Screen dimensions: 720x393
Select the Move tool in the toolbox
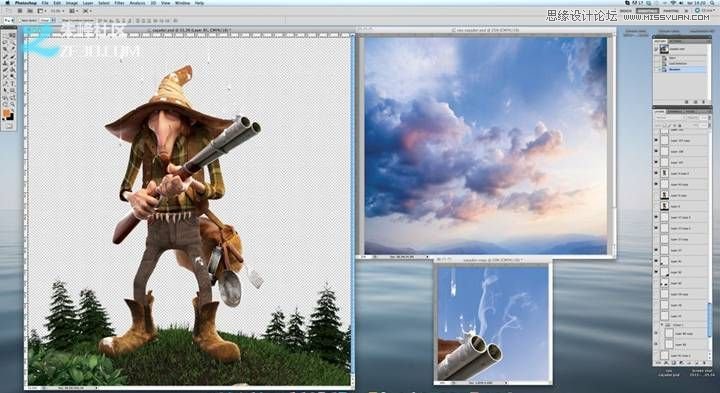[x=13, y=35]
